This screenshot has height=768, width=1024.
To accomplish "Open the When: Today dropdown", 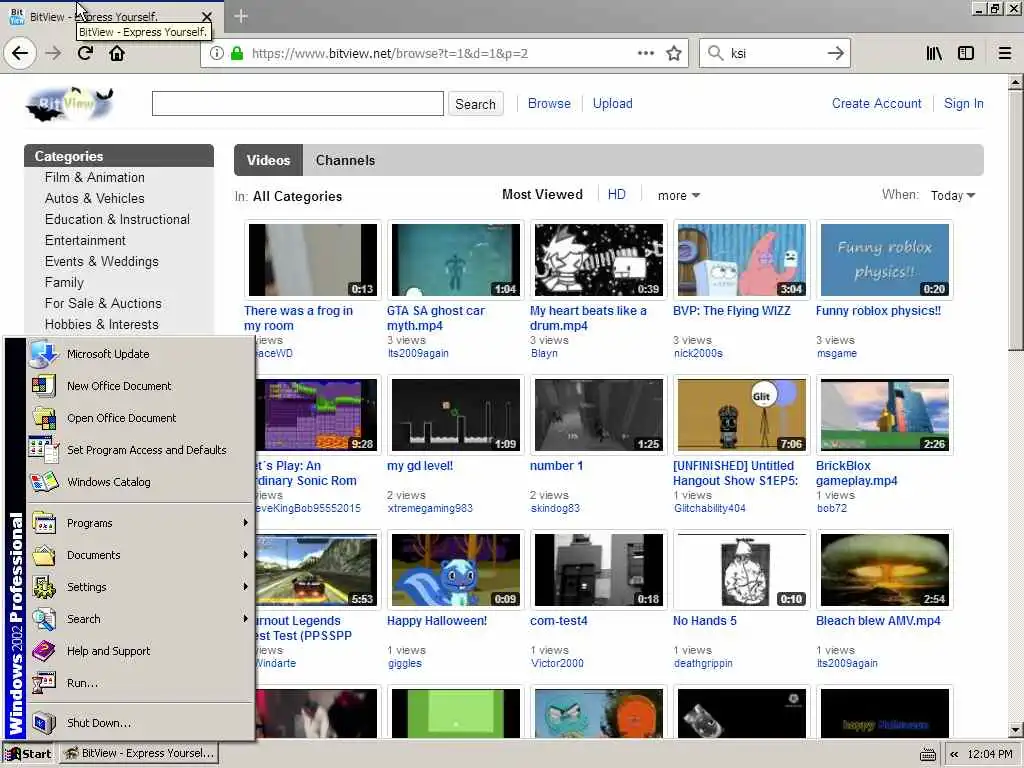I will (953, 195).
